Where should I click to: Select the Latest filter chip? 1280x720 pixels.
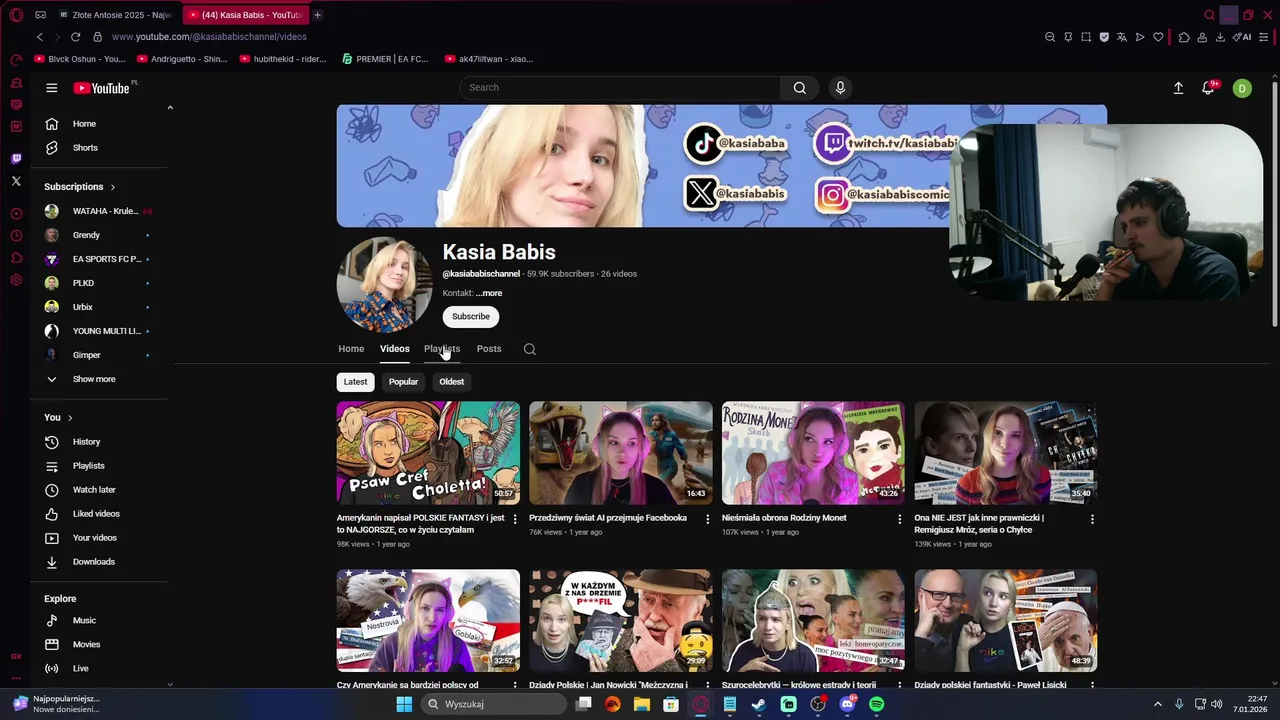tap(355, 382)
